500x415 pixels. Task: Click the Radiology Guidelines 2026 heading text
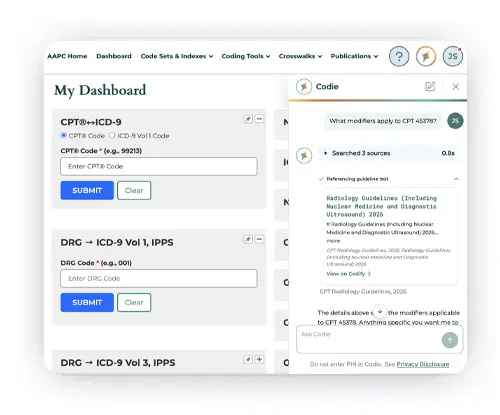(381, 206)
